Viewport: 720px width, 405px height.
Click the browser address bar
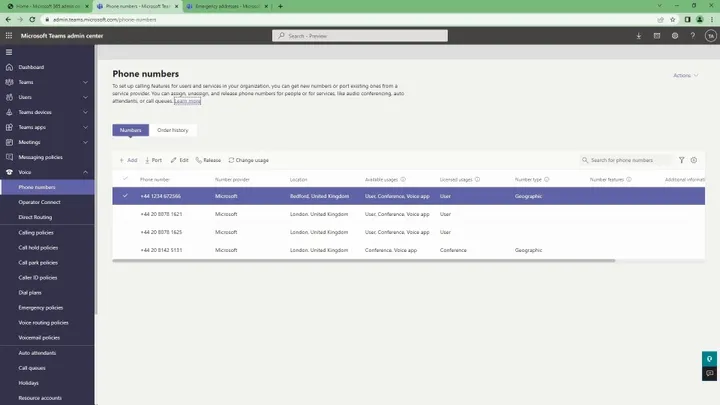tap(349, 20)
